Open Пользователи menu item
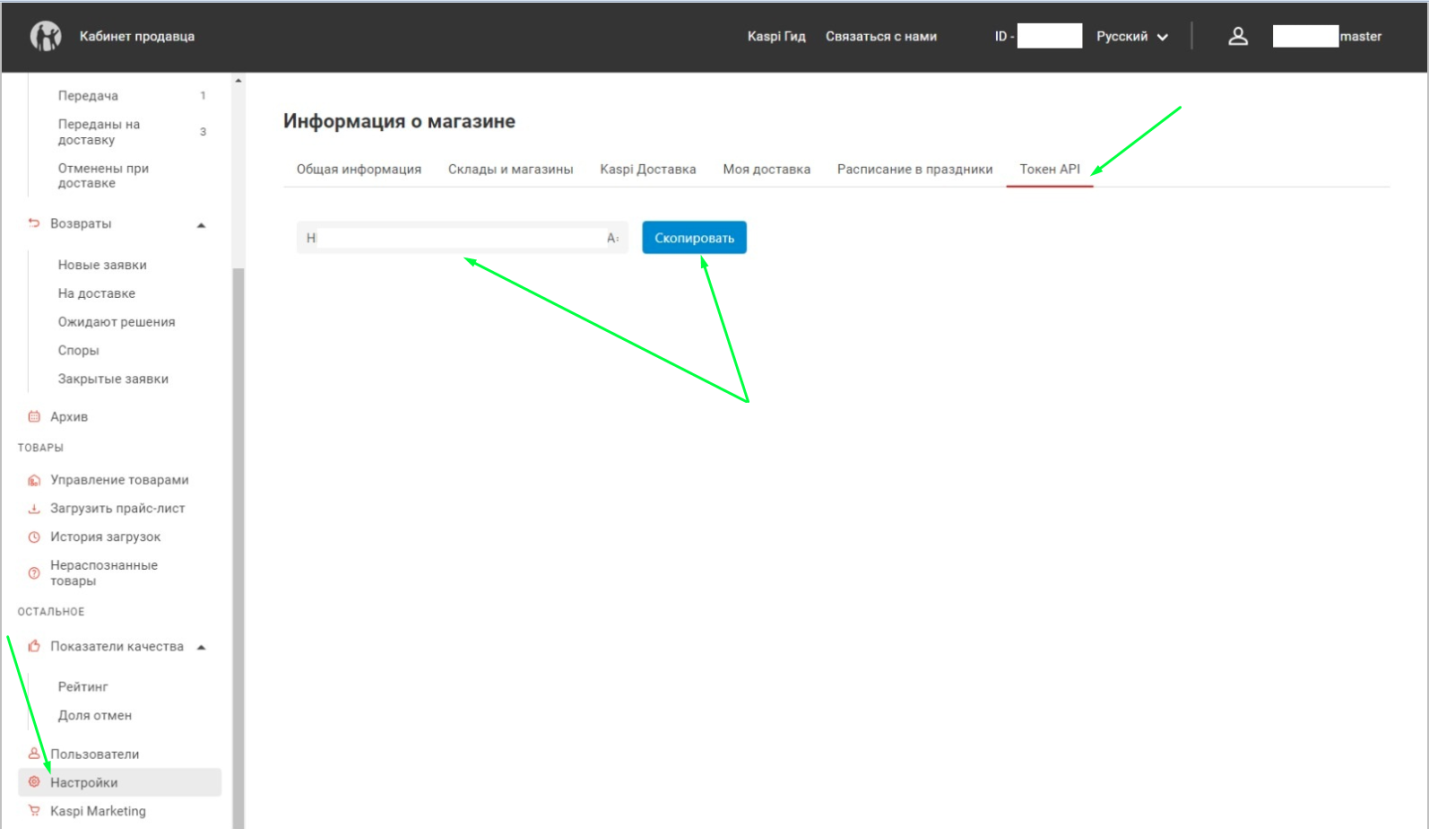This screenshot has width=1429, height=829. (95, 754)
